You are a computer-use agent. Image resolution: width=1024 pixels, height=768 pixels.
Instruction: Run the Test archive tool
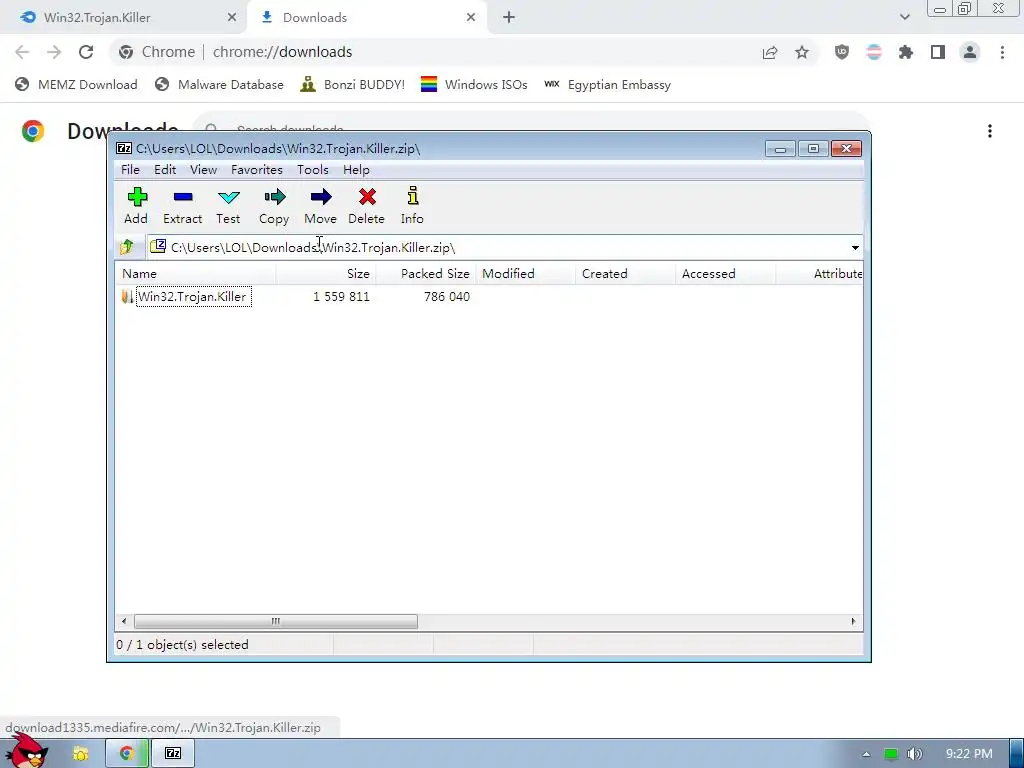[x=228, y=205]
